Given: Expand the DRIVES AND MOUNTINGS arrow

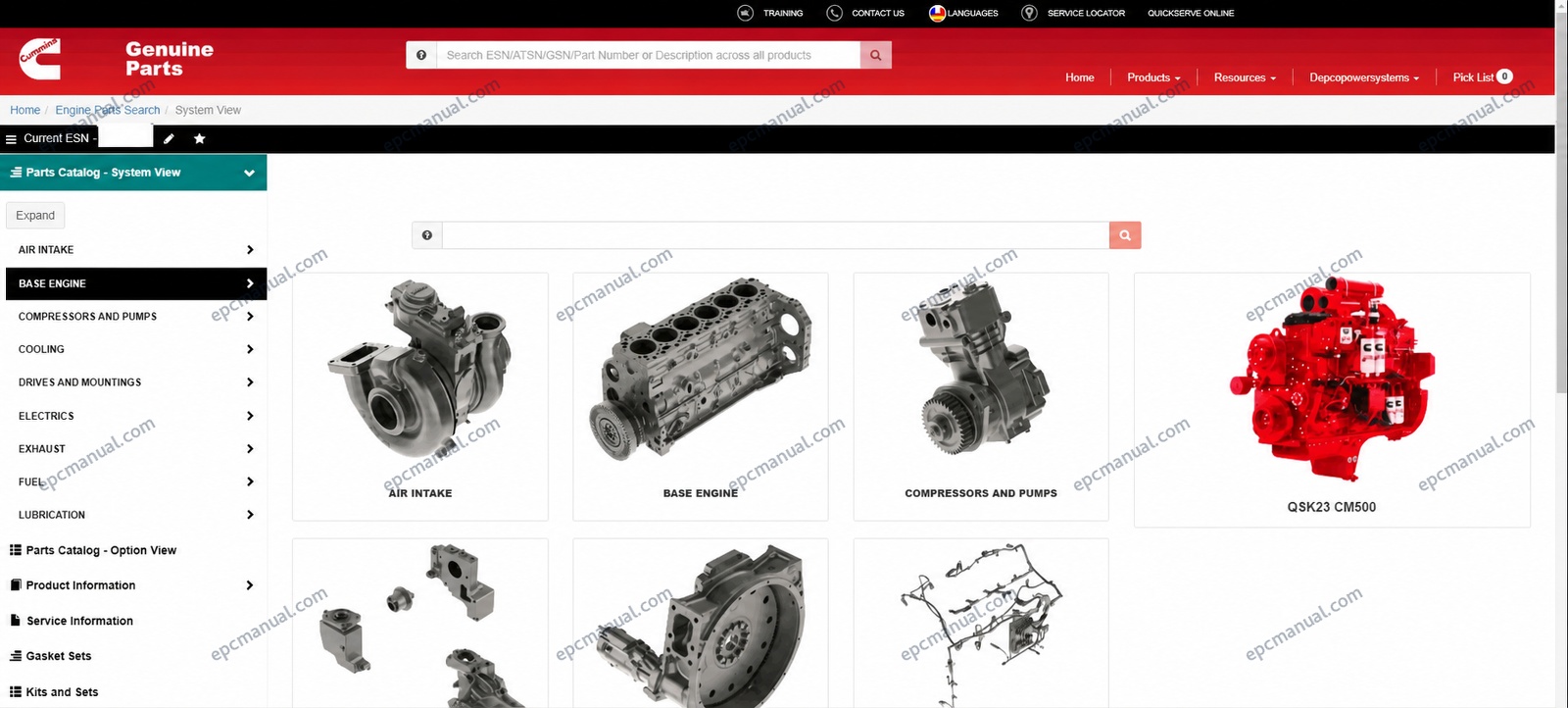Looking at the screenshot, I should coord(250,382).
